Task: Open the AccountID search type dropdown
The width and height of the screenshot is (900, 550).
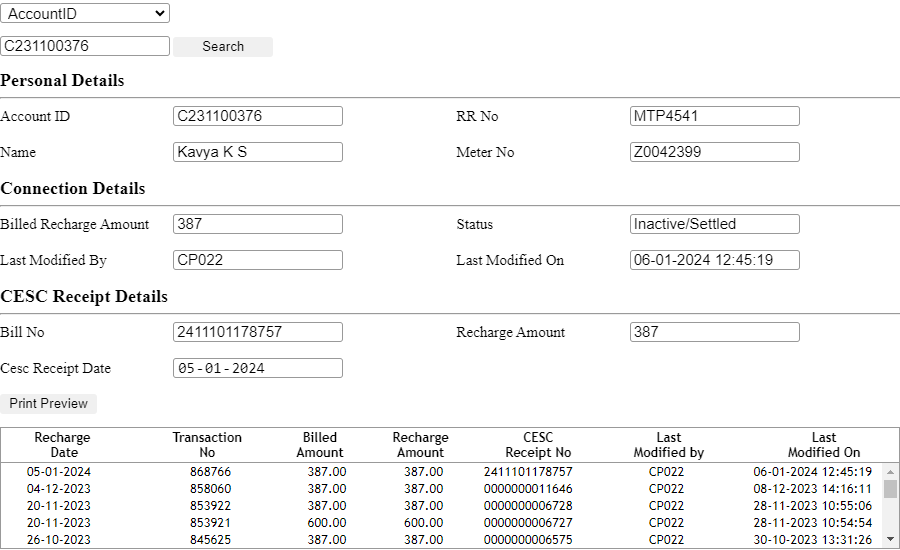Action: pos(85,13)
